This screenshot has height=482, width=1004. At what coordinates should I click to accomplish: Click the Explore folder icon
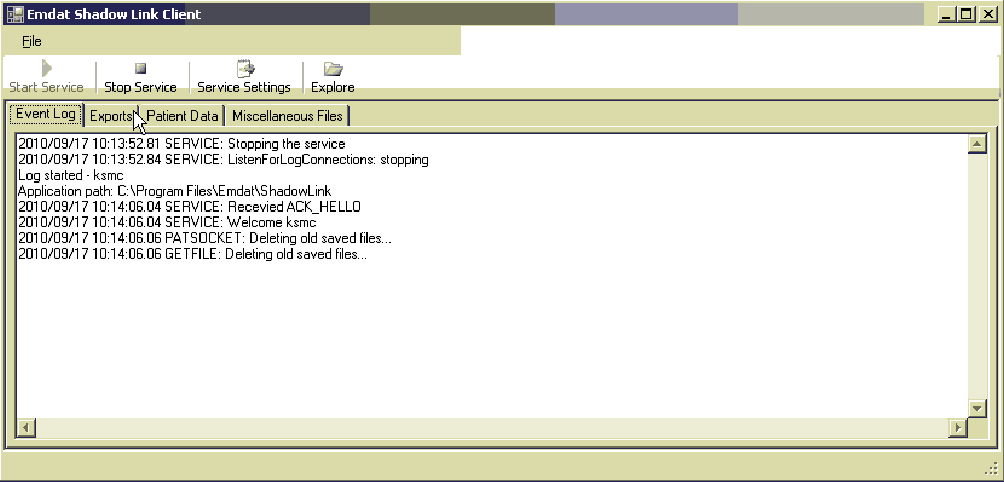(x=333, y=68)
